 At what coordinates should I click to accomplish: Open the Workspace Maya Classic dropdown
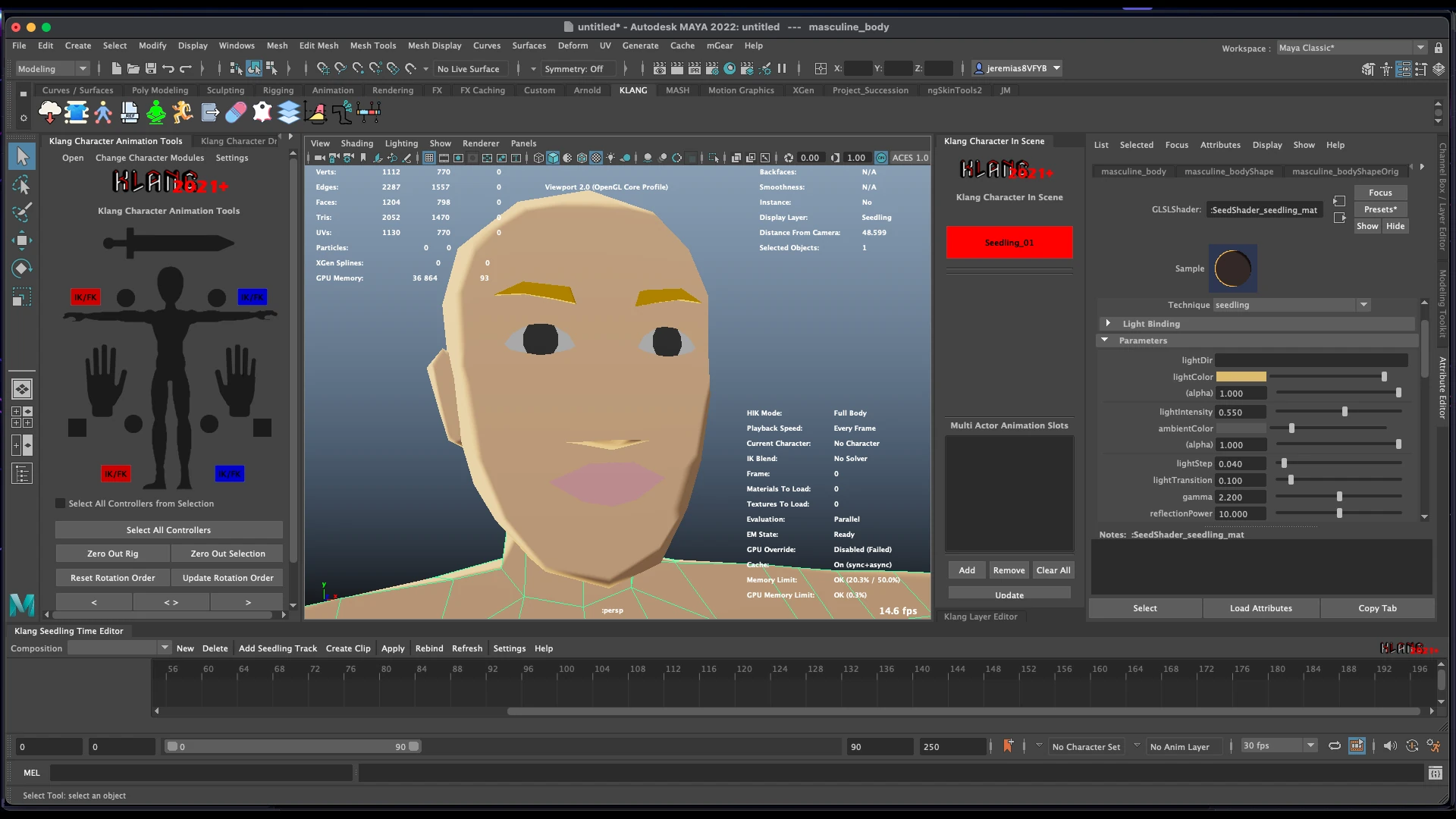[1351, 48]
